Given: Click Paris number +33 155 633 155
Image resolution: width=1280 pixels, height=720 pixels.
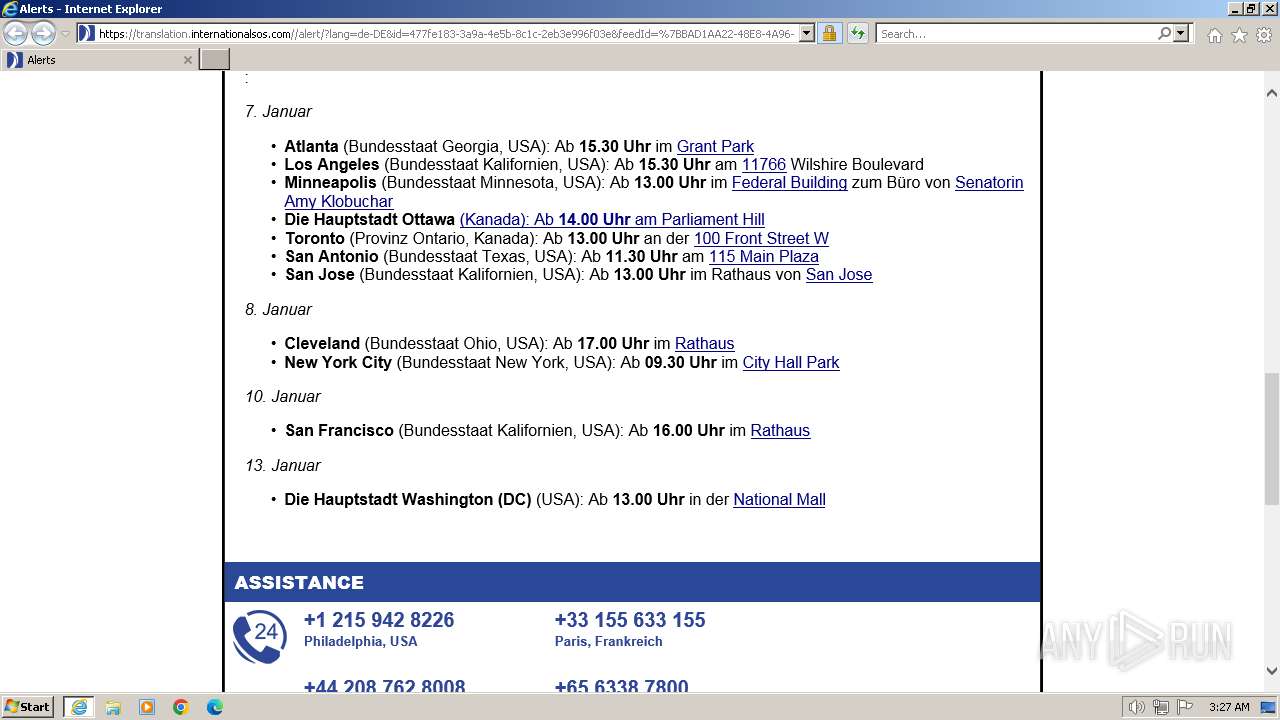Looking at the screenshot, I should (630, 620).
